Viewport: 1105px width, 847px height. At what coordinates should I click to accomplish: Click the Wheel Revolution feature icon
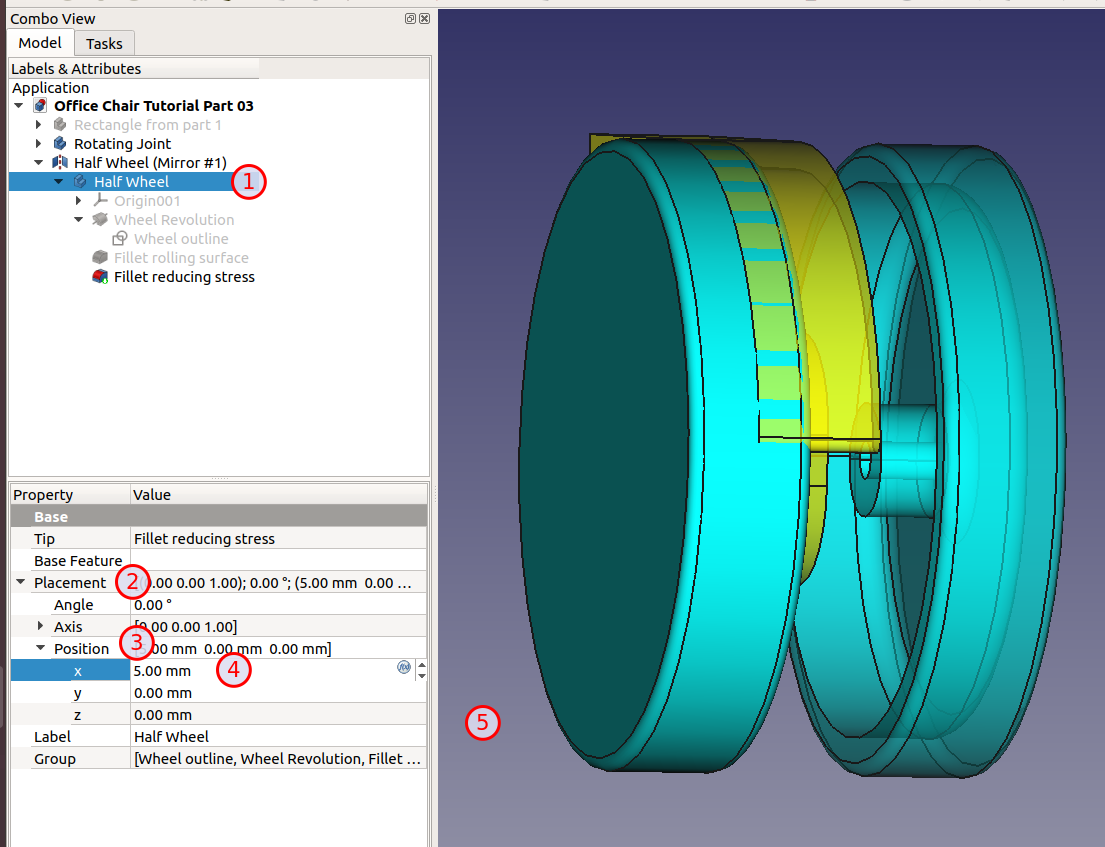(x=100, y=220)
